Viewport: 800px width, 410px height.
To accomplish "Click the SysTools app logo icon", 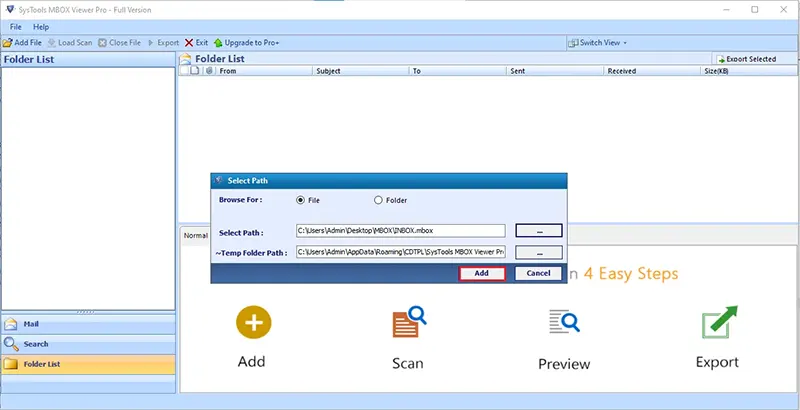I will click(x=9, y=10).
